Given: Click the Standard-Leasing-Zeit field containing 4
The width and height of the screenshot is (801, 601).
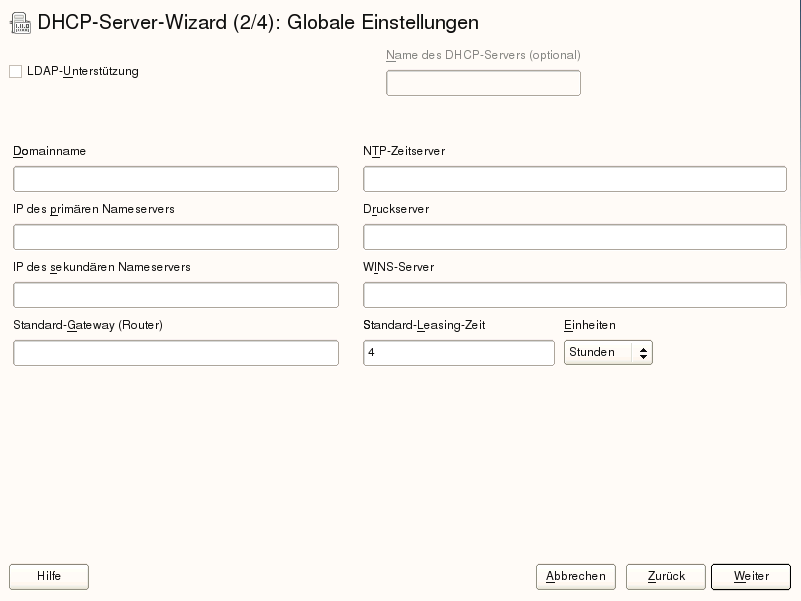Looking at the screenshot, I should 459,353.
